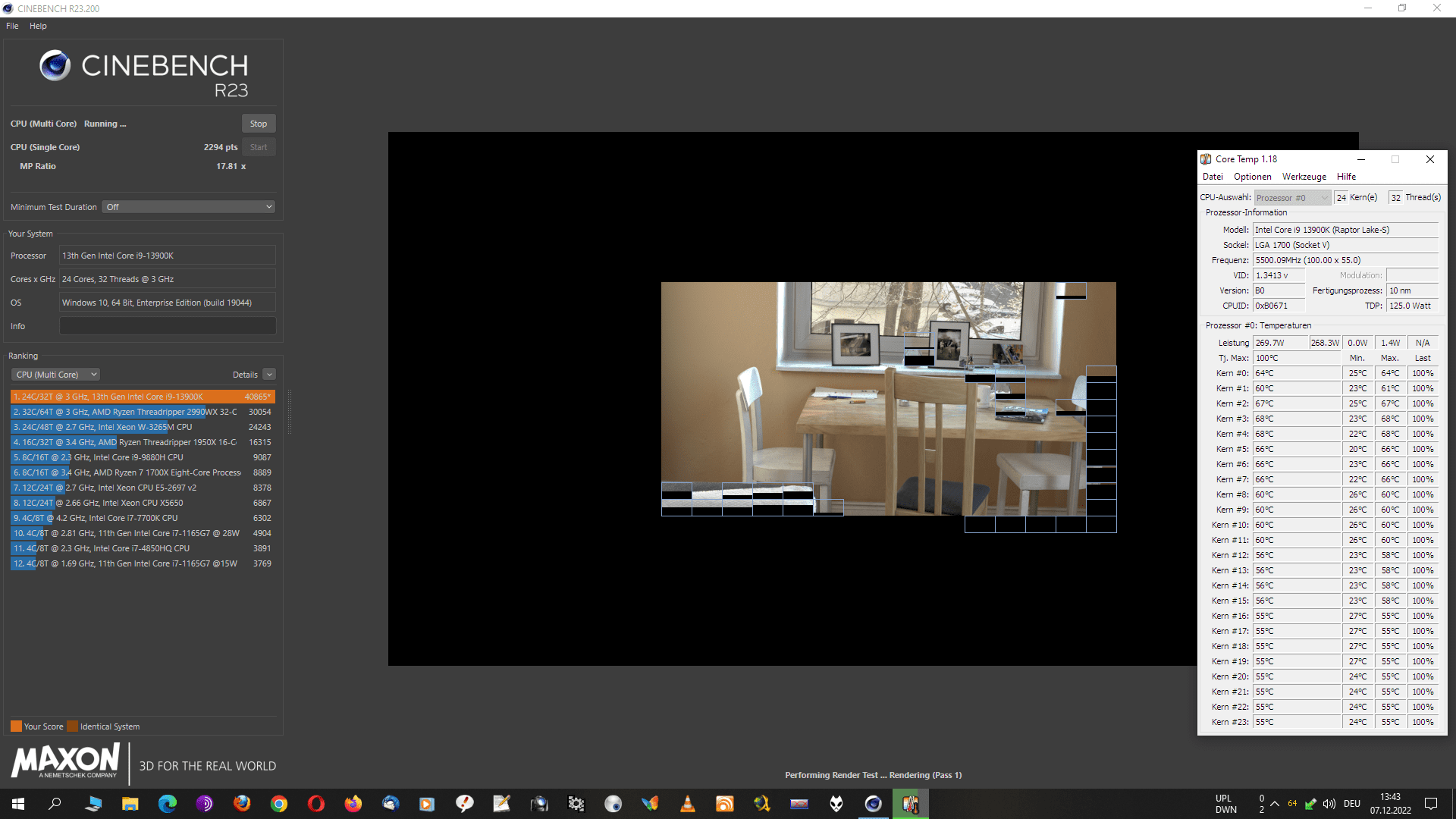Switch to Core Temp taskbar icon
Viewport: 1456px width, 819px height.
point(911,804)
